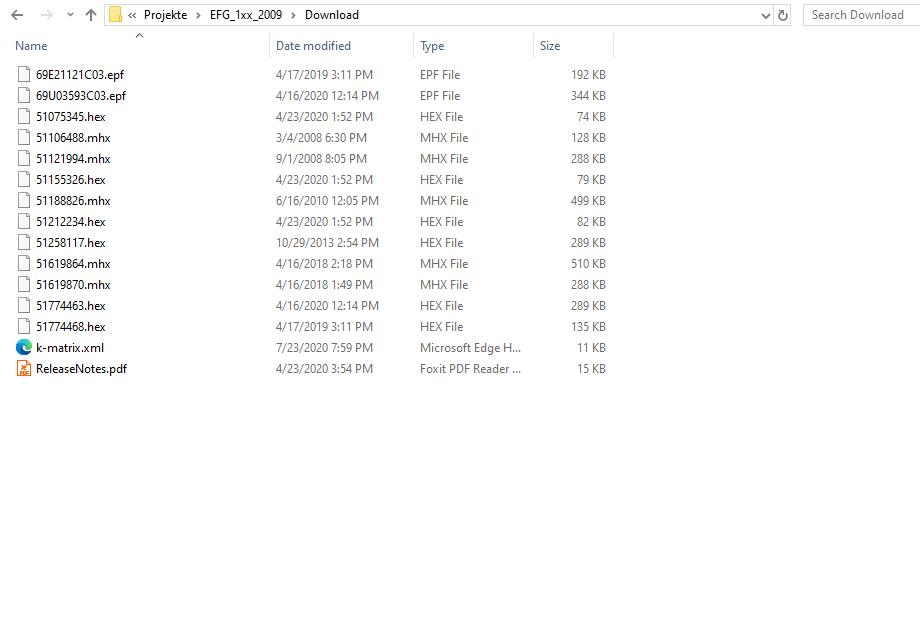920x642 pixels.
Task: Select file name 51188826.mhx
Action: point(73,201)
